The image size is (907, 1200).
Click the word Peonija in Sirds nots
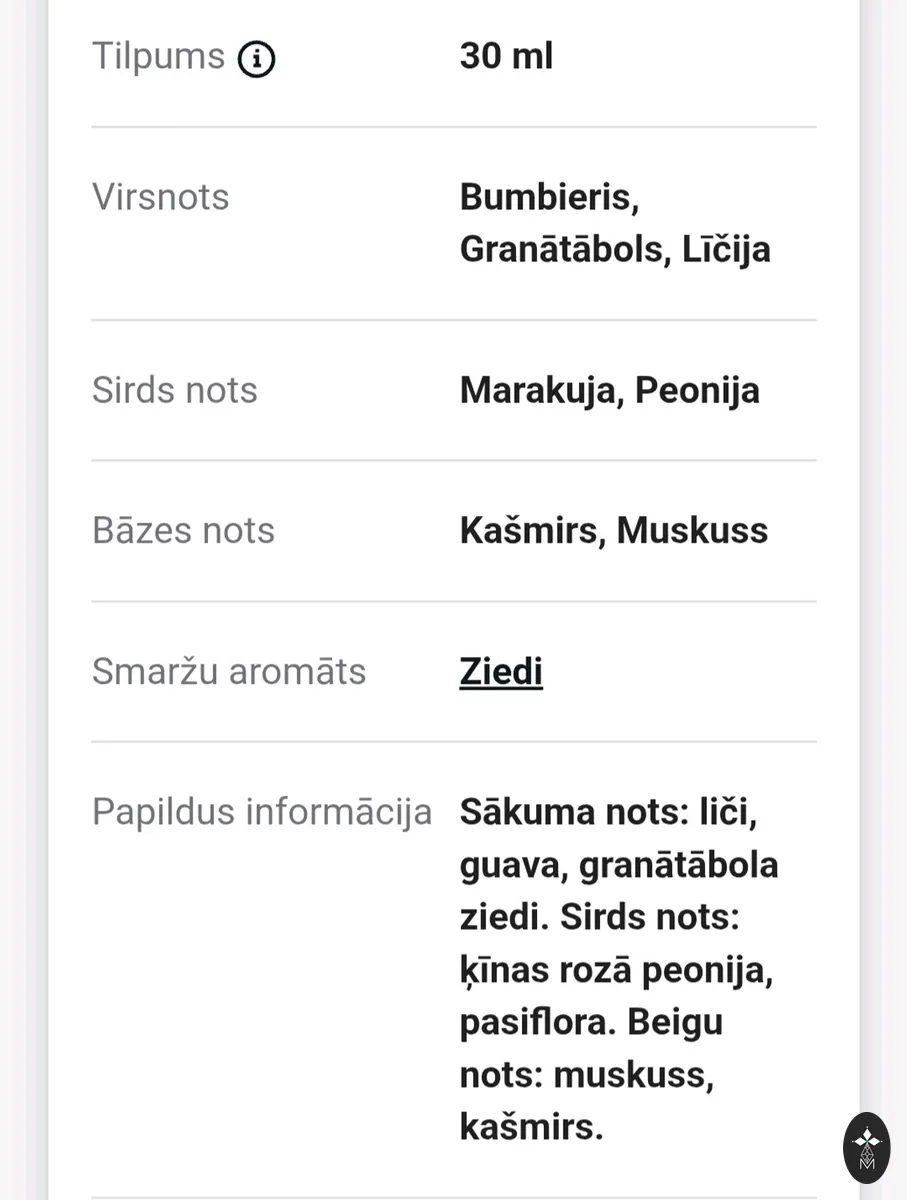pyautogui.click(x=697, y=391)
